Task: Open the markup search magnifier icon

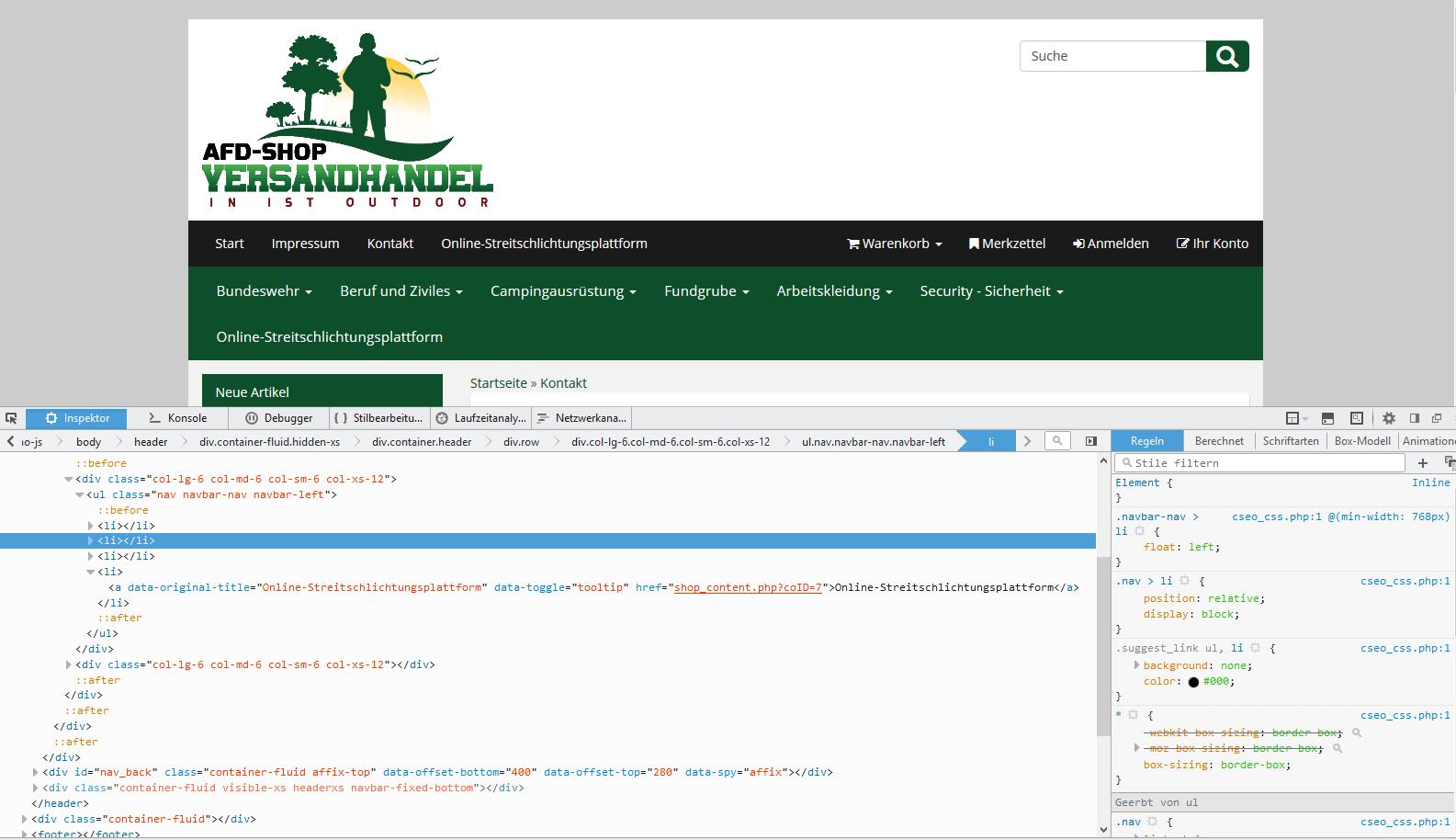Action: click(x=1057, y=441)
